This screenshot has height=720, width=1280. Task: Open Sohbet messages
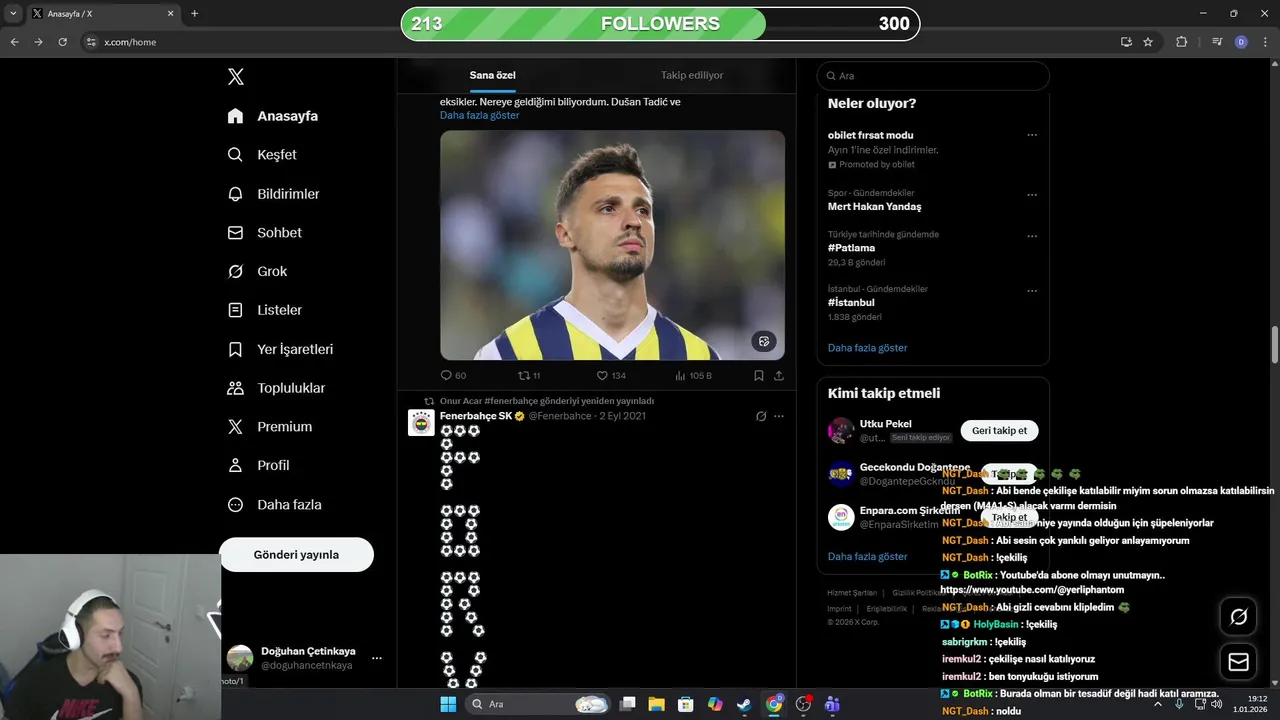(x=264, y=232)
